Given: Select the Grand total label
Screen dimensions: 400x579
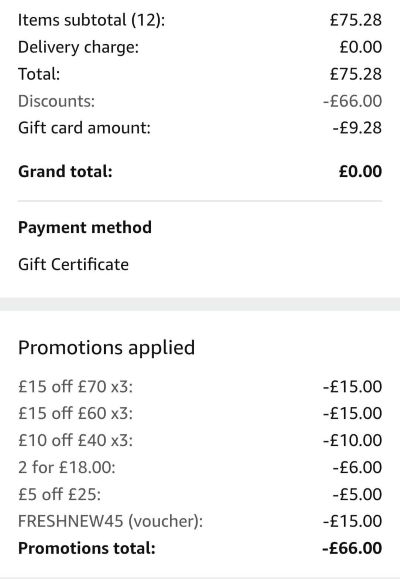Looking at the screenshot, I should [65, 171].
